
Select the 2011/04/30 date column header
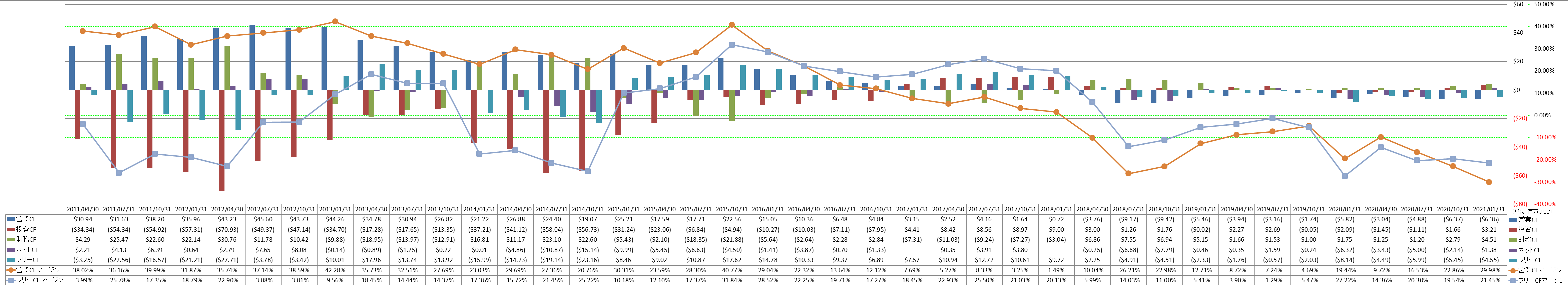[x=83, y=209]
